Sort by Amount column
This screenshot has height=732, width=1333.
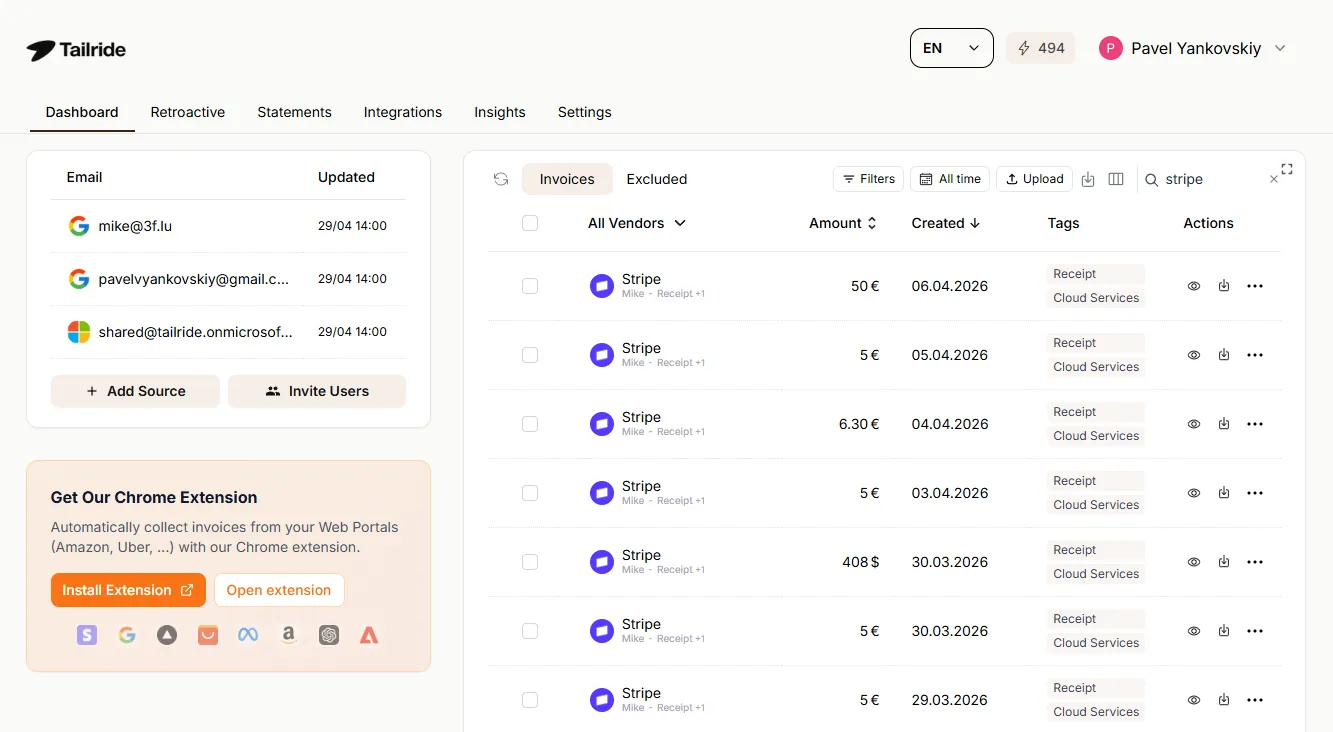843,223
